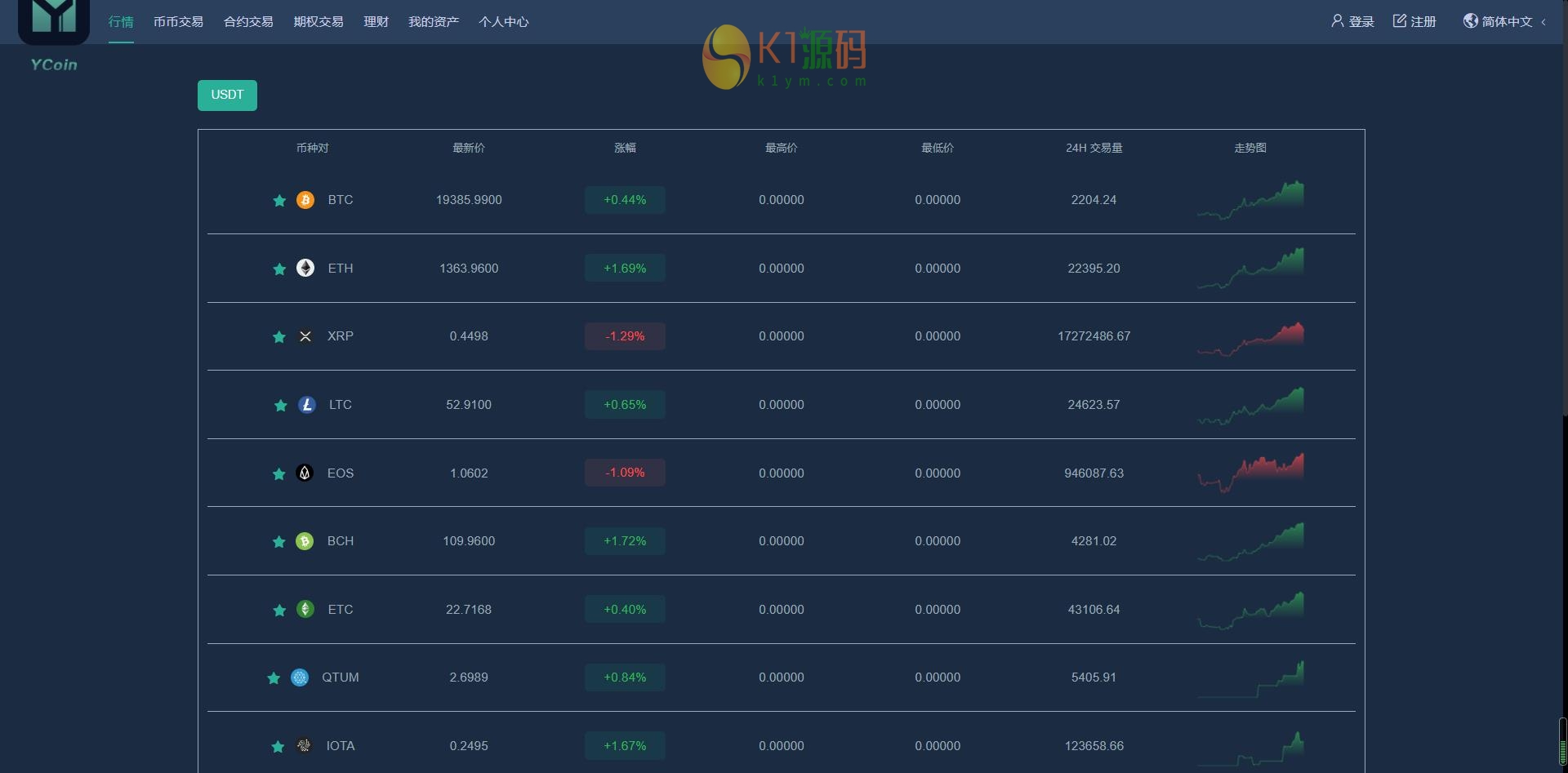Open the ETH trend chart thumbnail
Screen dimensions: 1568x773
point(1250,269)
